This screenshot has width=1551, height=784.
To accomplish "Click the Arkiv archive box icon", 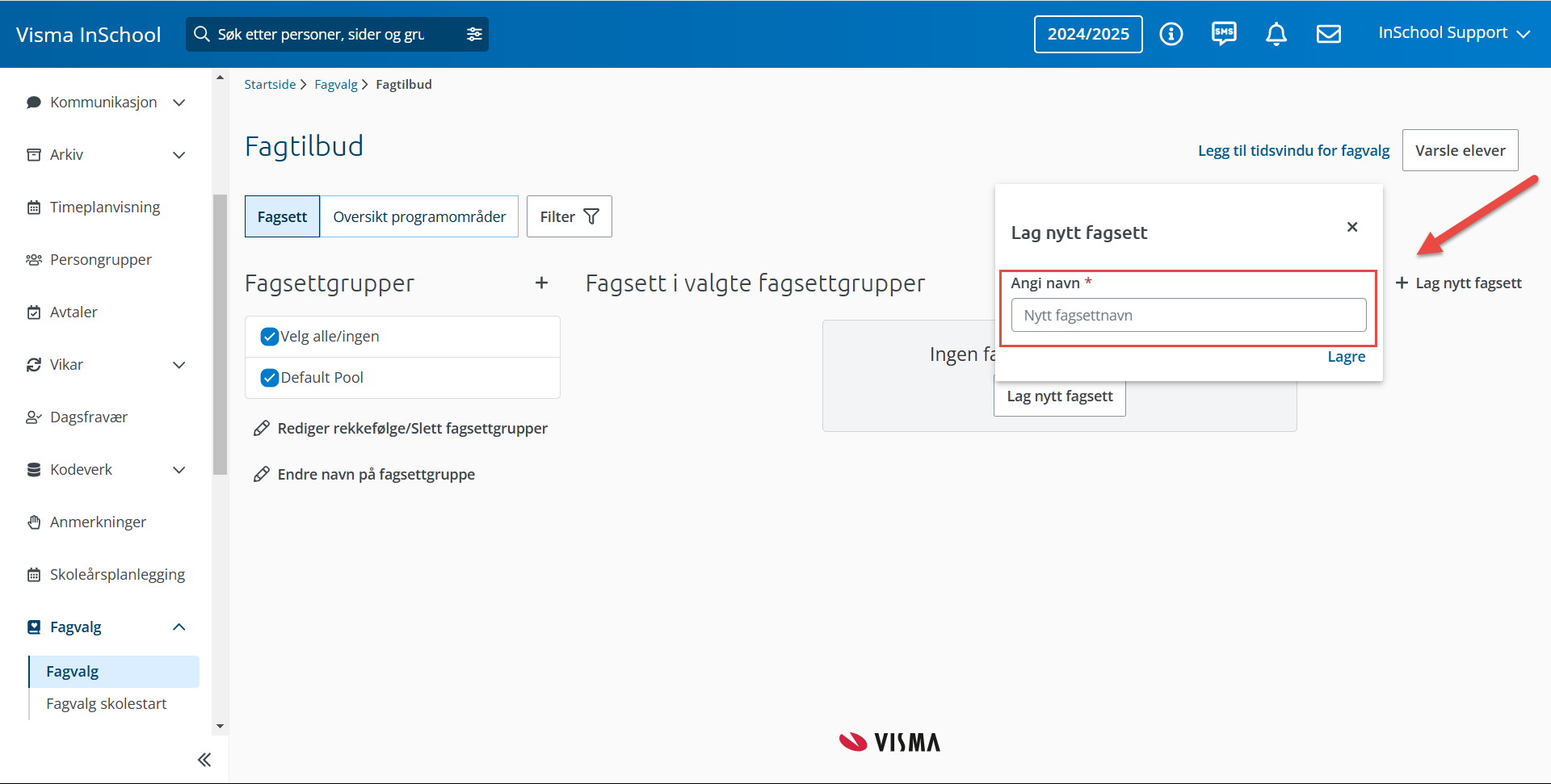I will [x=34, y=155].
